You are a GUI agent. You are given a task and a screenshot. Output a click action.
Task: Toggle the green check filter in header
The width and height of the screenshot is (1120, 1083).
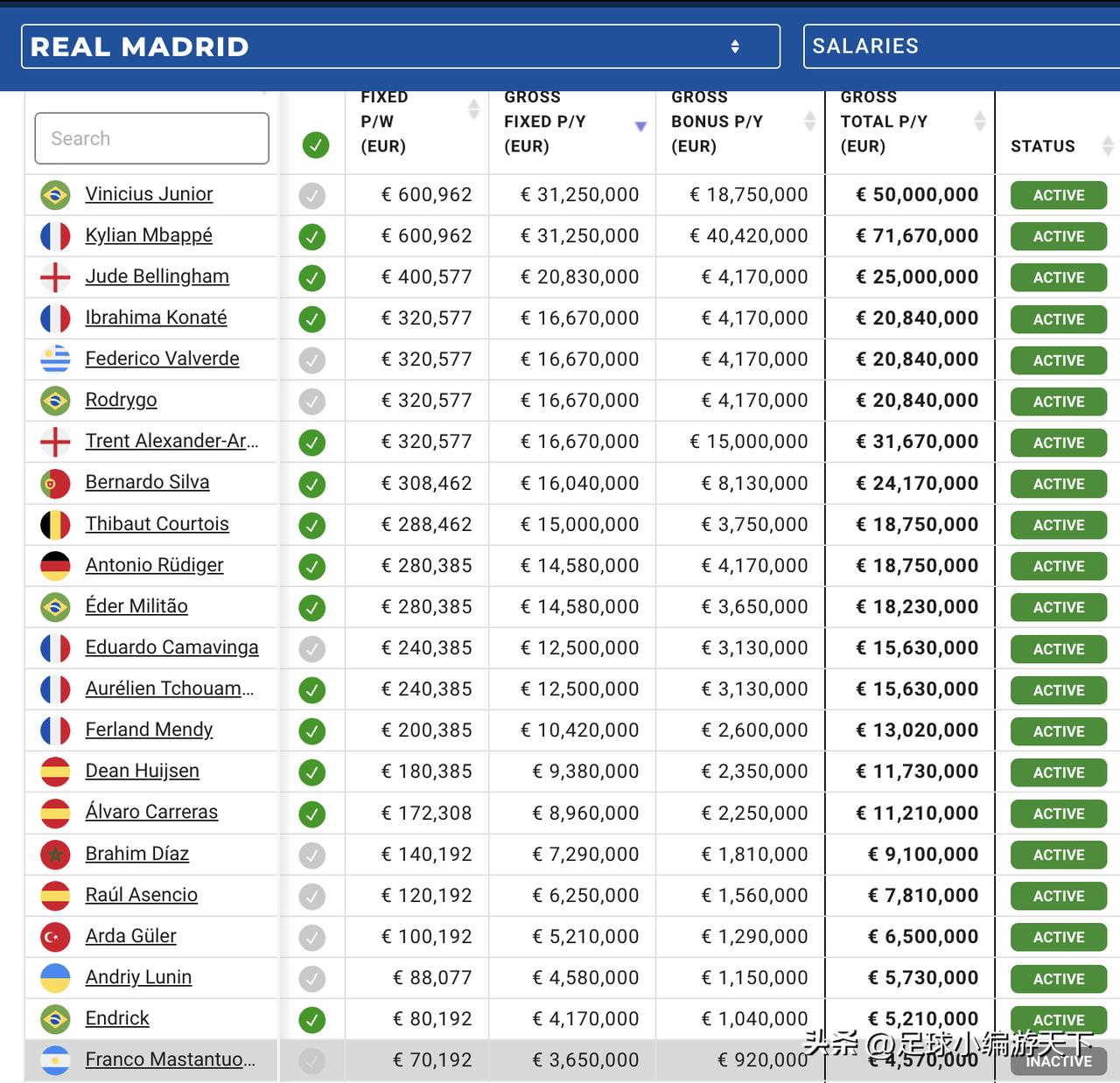315,145
